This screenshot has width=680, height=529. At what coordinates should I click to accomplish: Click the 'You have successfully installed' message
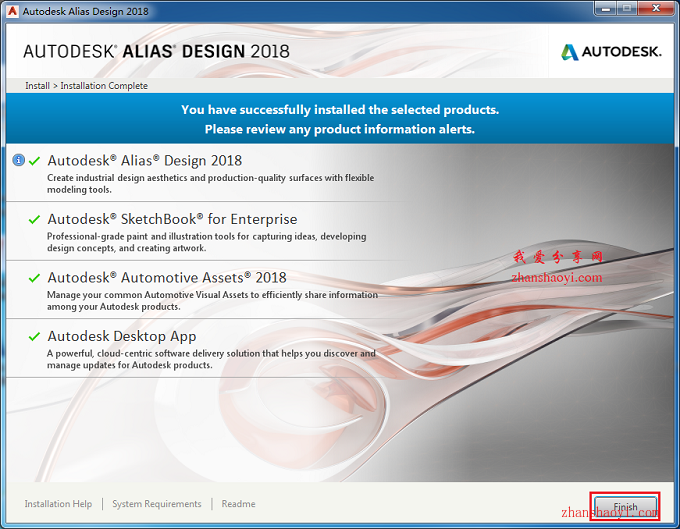click(x=340, y=110)
